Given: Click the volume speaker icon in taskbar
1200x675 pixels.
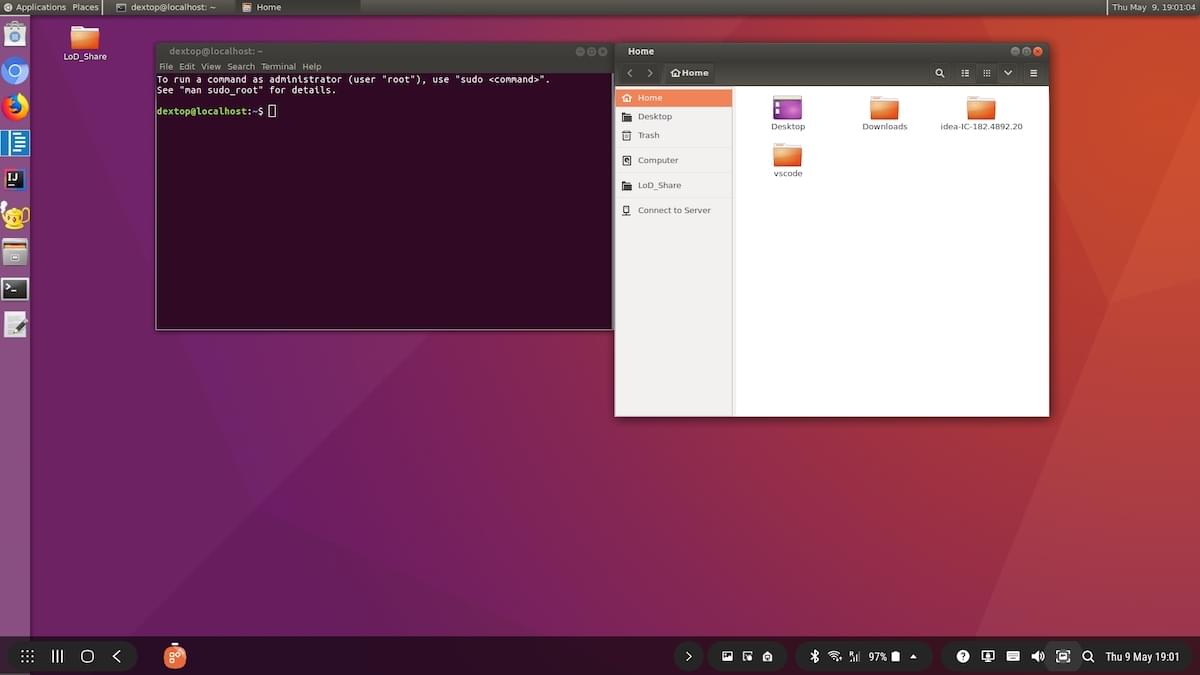Looking at the screenshot, I should 1037,657.
